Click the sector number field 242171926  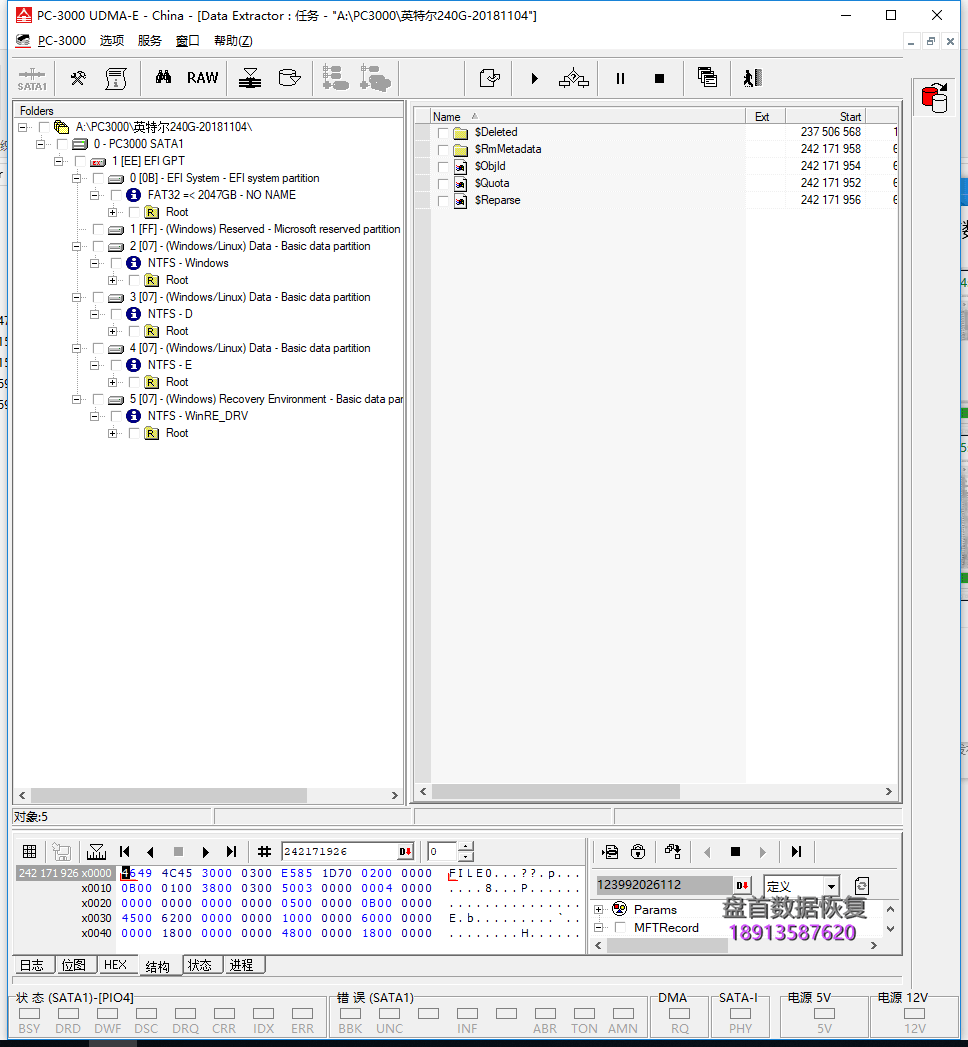tap(339, 851)
